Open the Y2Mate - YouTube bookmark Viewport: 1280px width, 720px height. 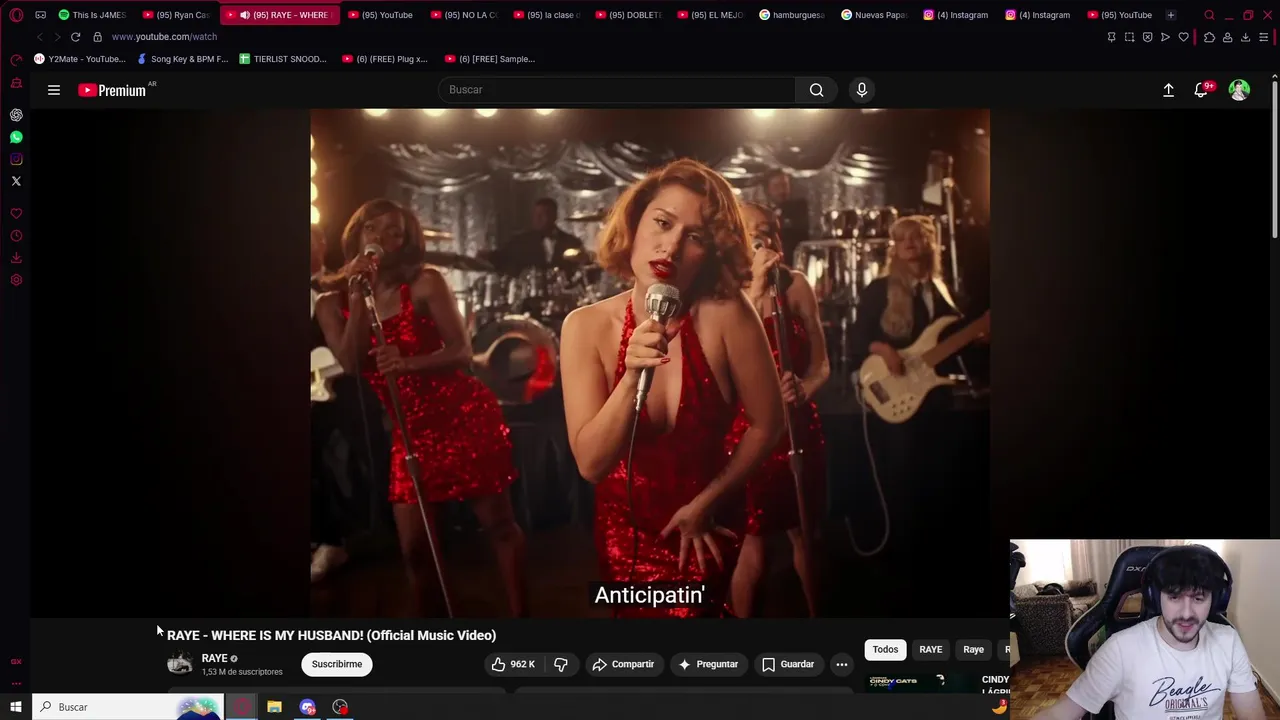[x=80, y=59]
